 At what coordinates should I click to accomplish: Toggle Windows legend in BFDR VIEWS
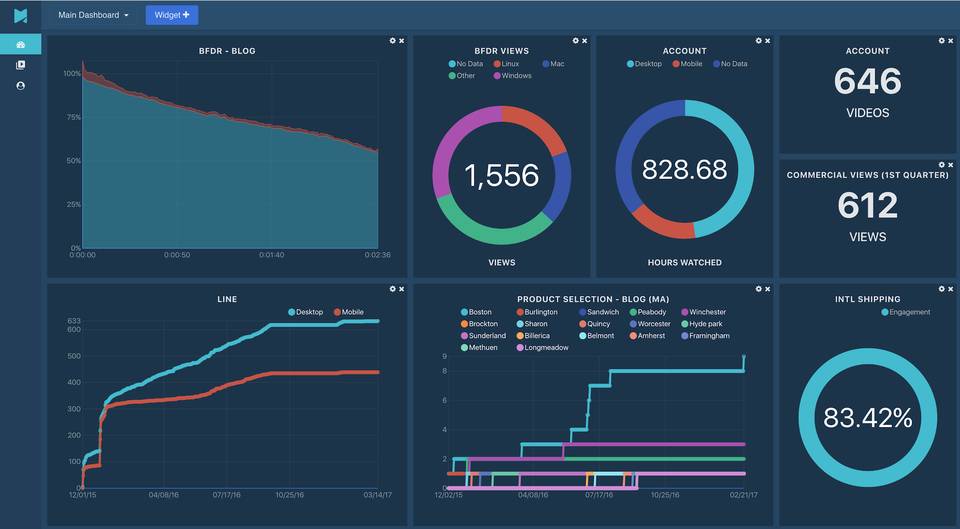512,76
